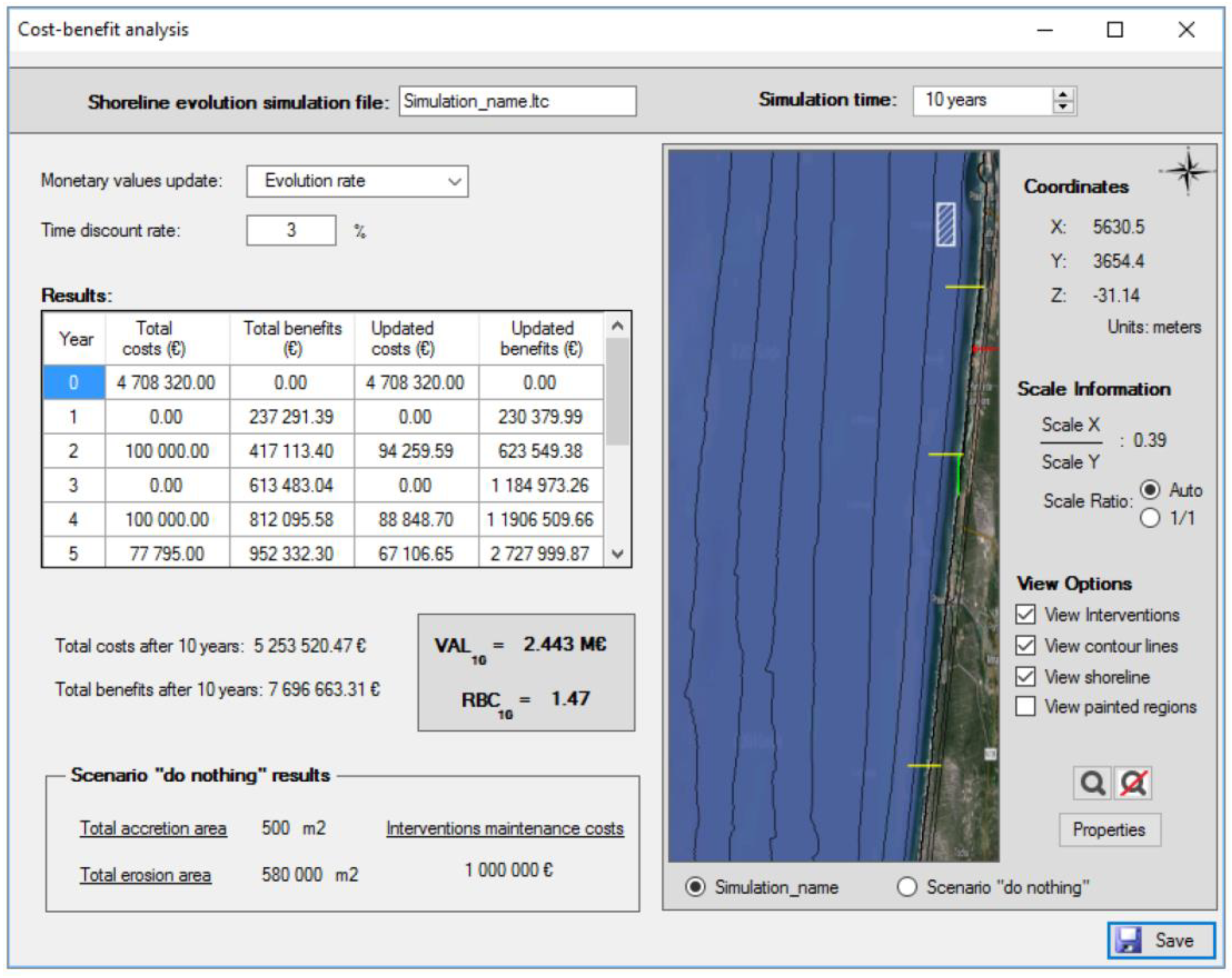Image resolution: width=1232 pixels, height=978 pixels.
Task: Select the 1/1 scale ratio option
Action: tap(1150, 518)
